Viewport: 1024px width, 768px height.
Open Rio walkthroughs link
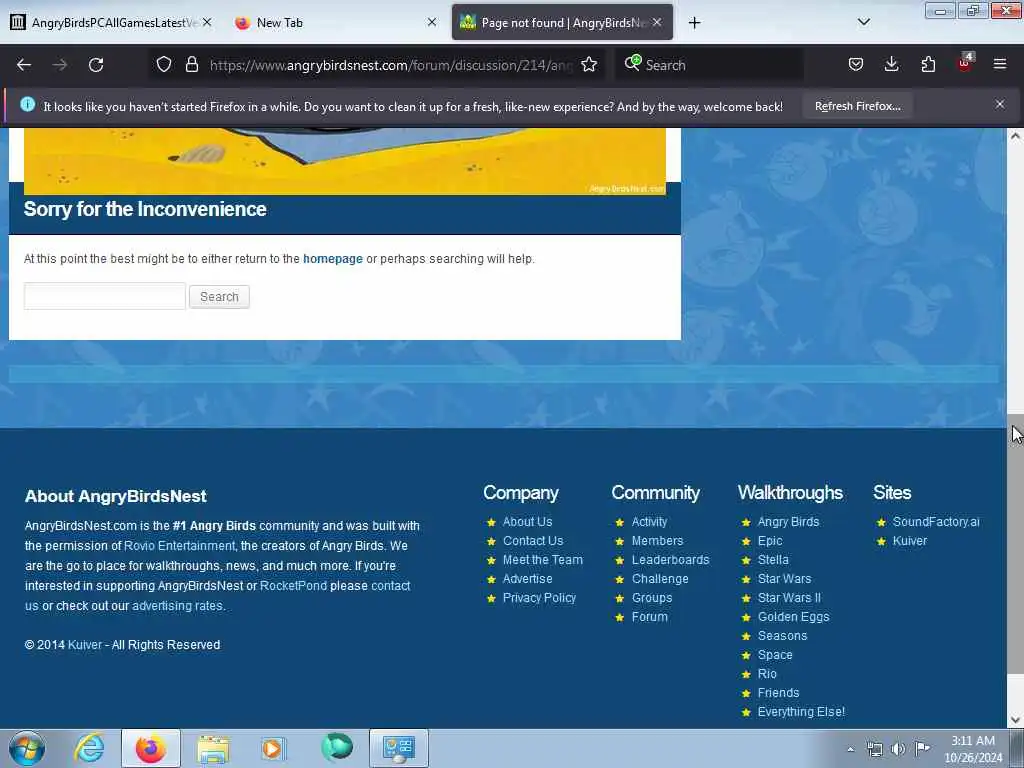[x=767, y=673]
